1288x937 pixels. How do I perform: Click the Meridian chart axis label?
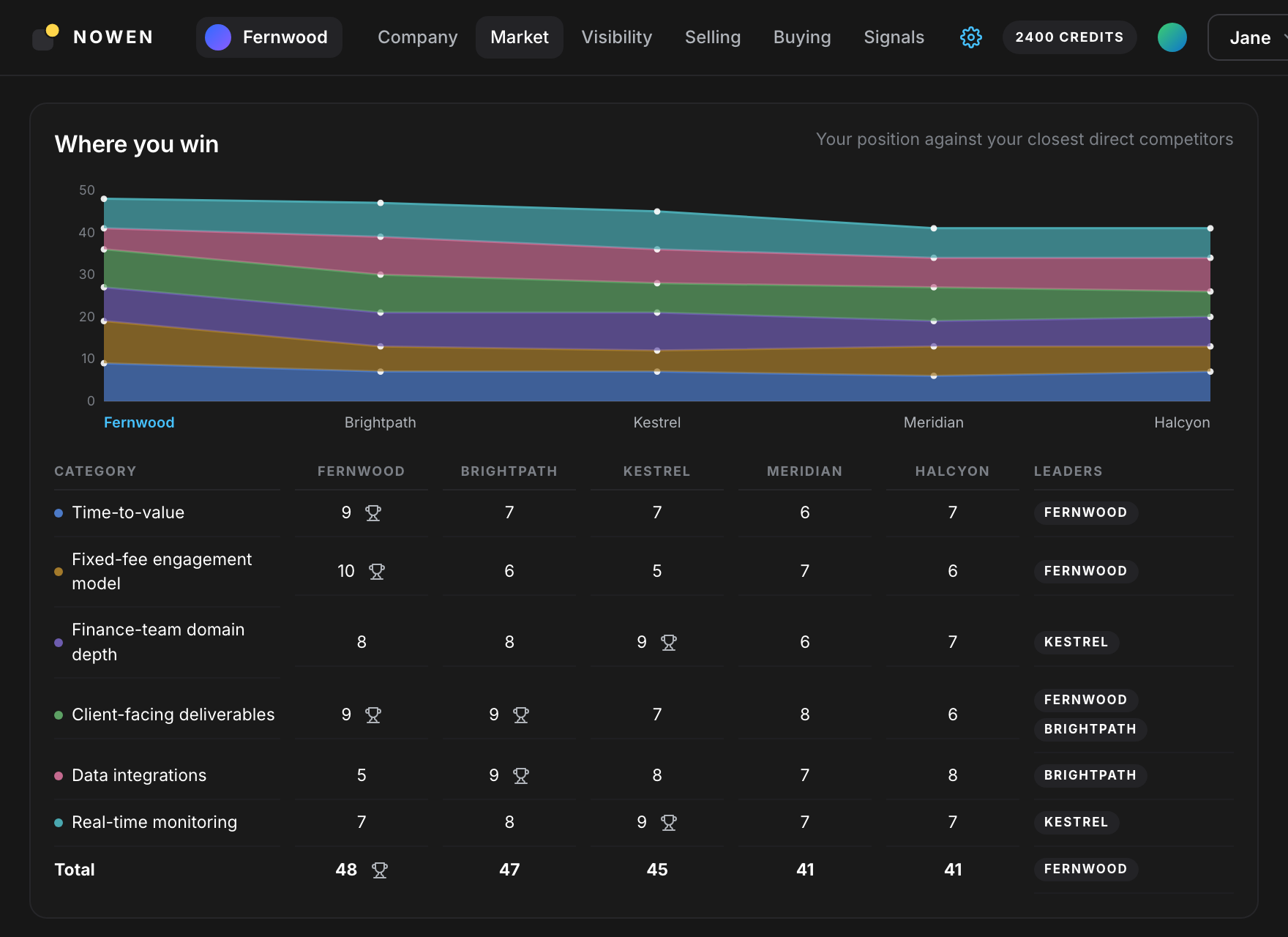[x=934, y=422]
